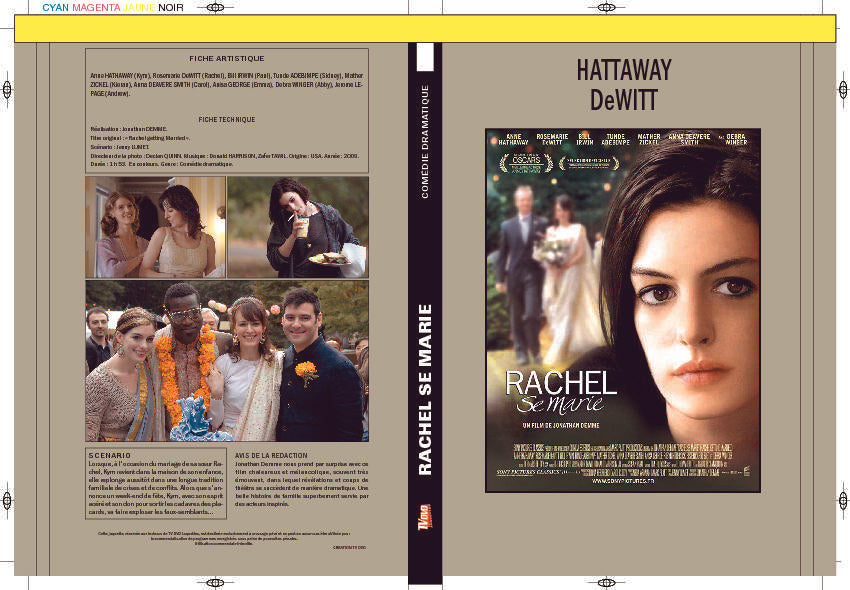Screen dimensions: 850x590
Task: Click the MAGENTA color label
Action: pyautogui.click(x=96, y=8)
